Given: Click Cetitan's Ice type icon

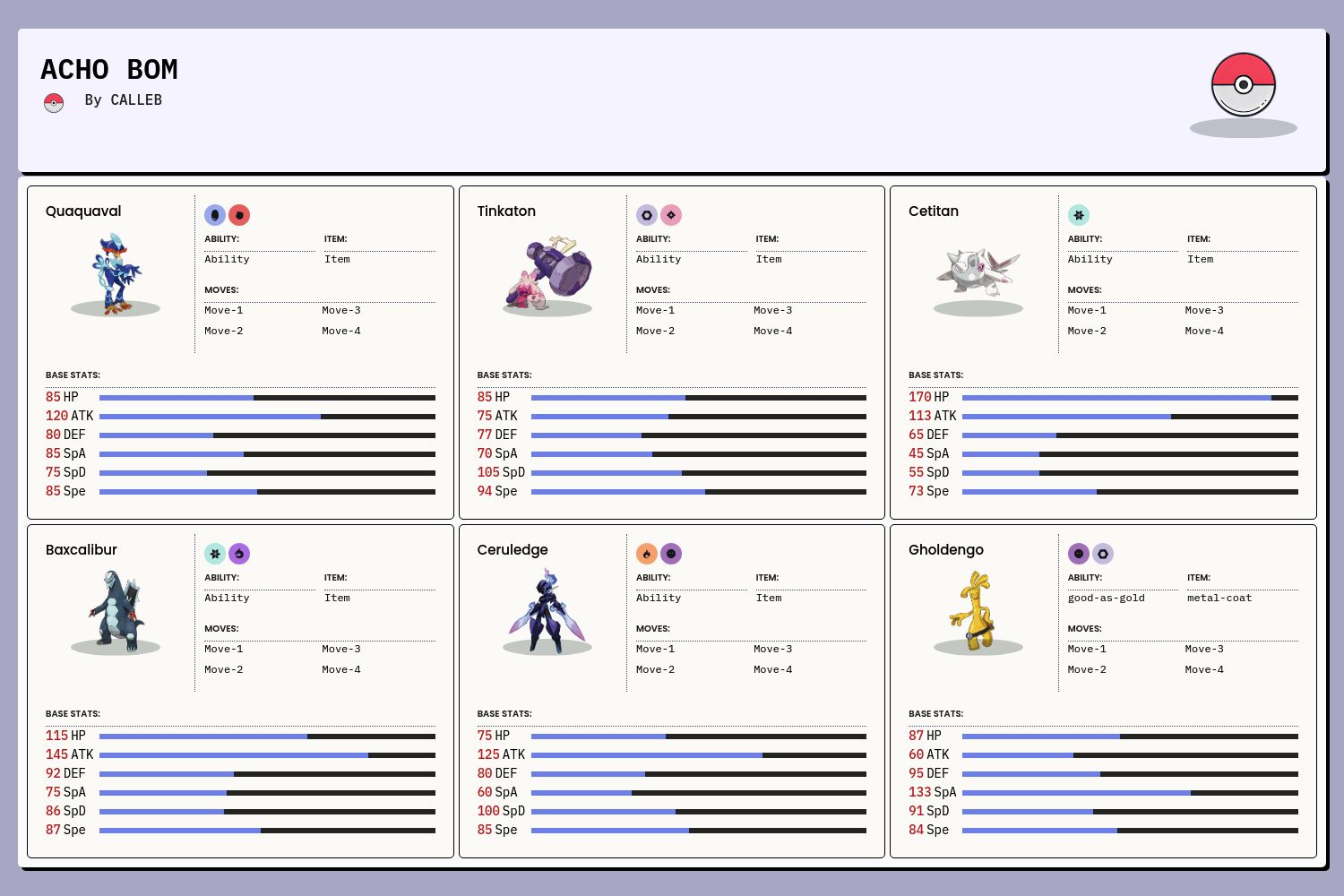Looking at the screenshot, I should coord(1079,215).
